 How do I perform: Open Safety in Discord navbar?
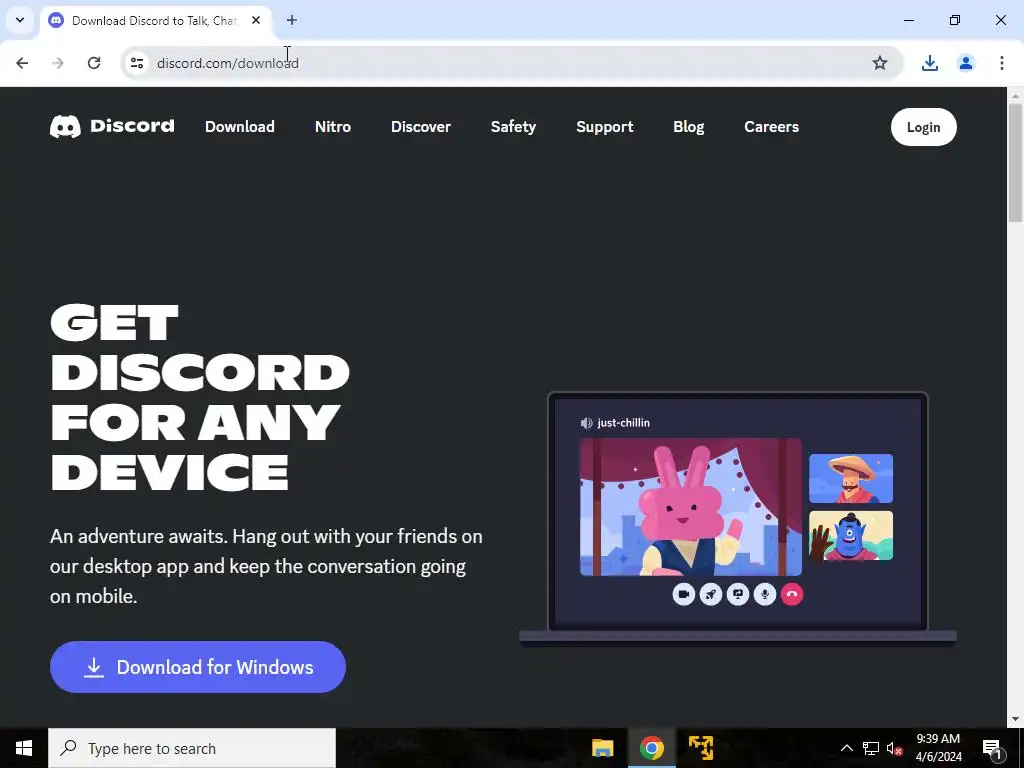513,127
